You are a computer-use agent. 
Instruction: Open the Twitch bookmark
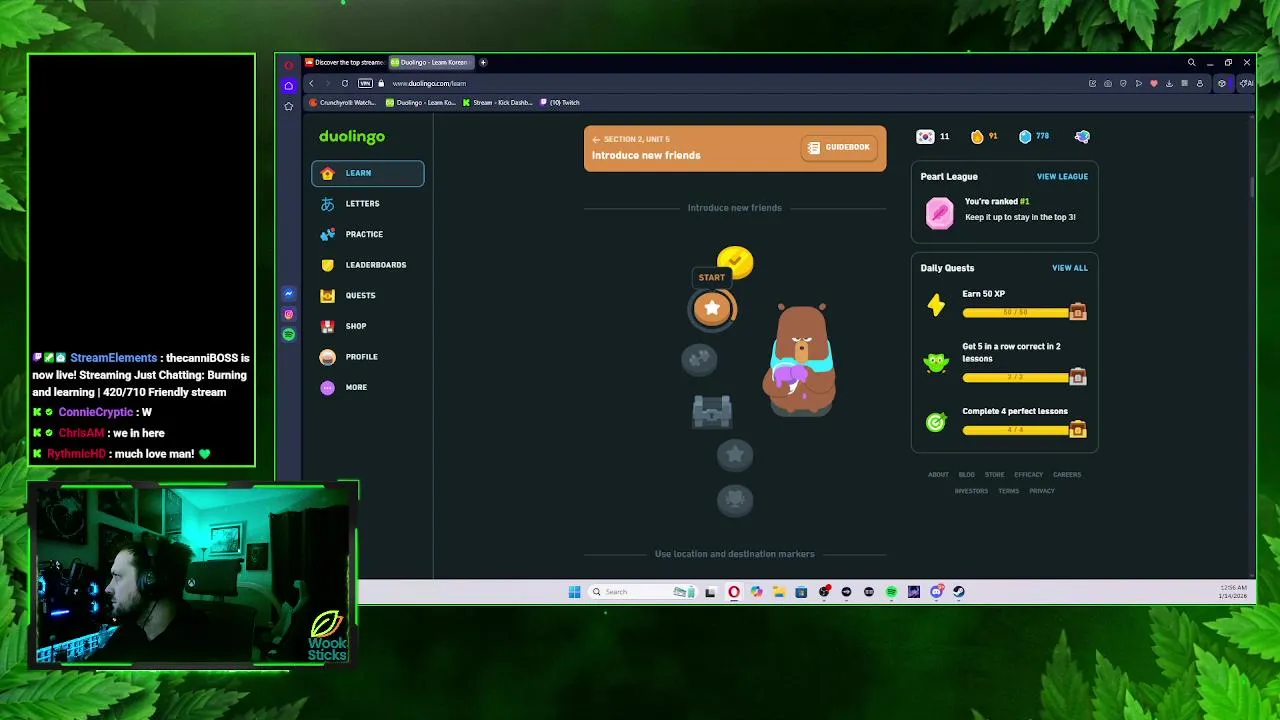coord(560,102)
